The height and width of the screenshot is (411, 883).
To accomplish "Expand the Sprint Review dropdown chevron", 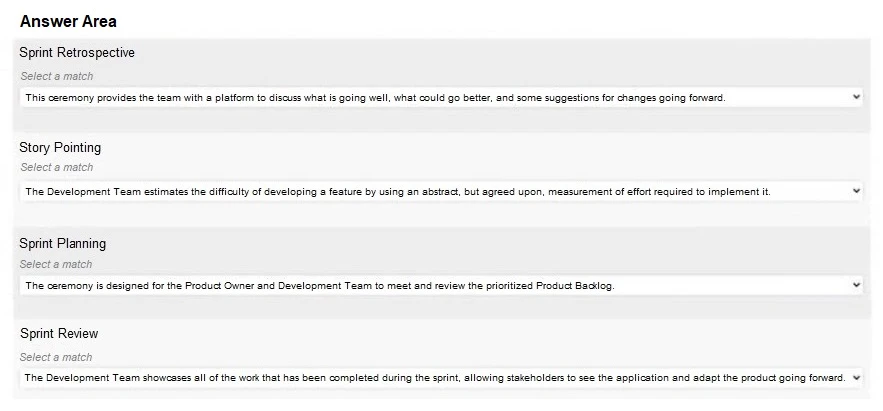I will coord(856,377).
